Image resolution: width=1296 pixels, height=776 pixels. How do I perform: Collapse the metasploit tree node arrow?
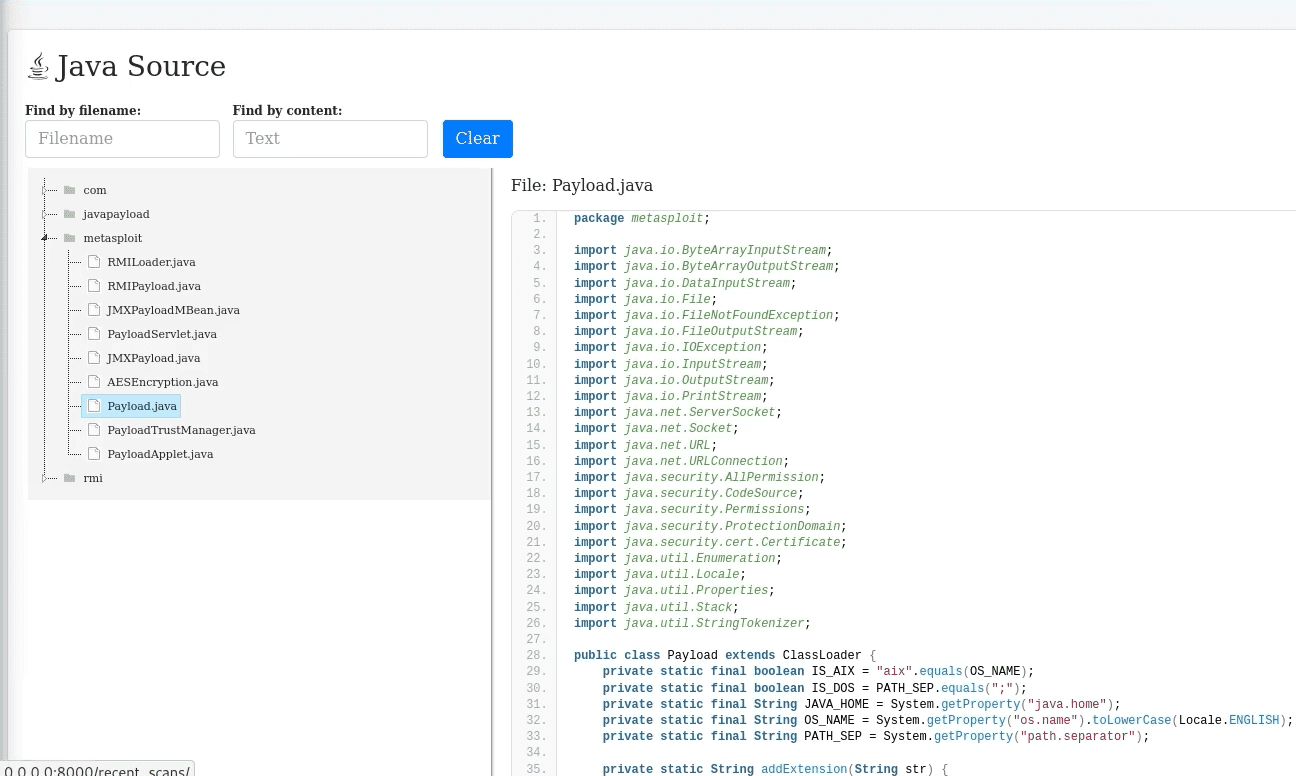tap(45, 238)
